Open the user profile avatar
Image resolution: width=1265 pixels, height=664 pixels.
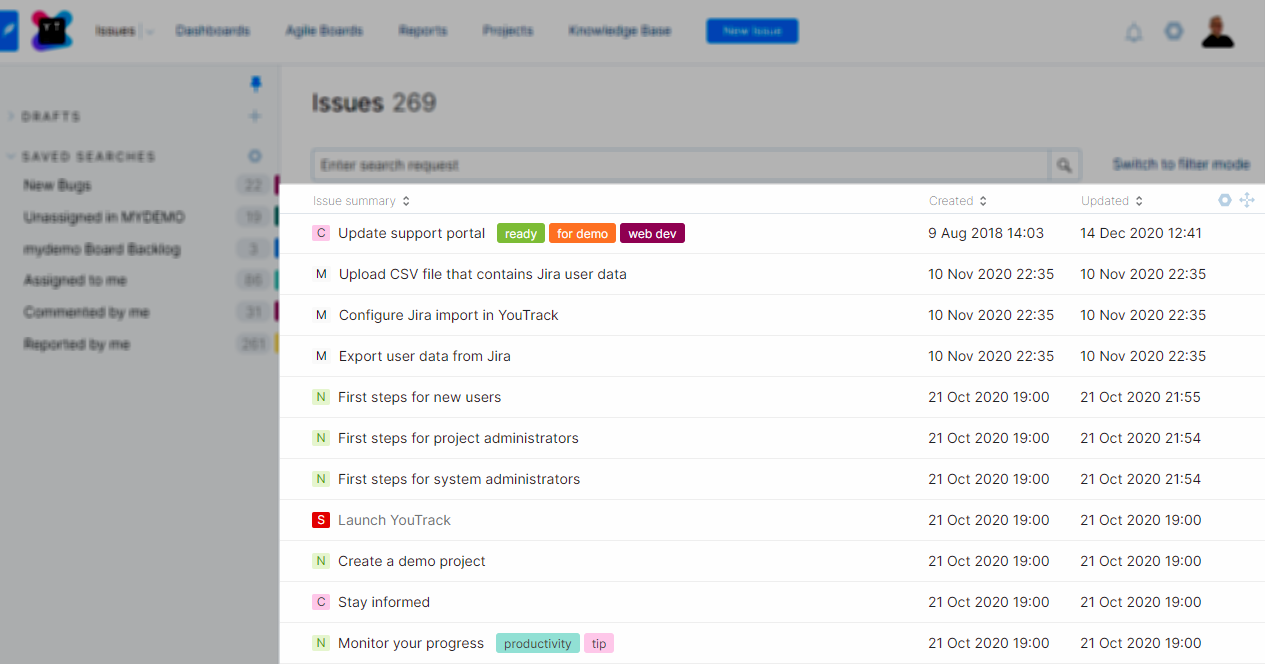click(1217, 31)
